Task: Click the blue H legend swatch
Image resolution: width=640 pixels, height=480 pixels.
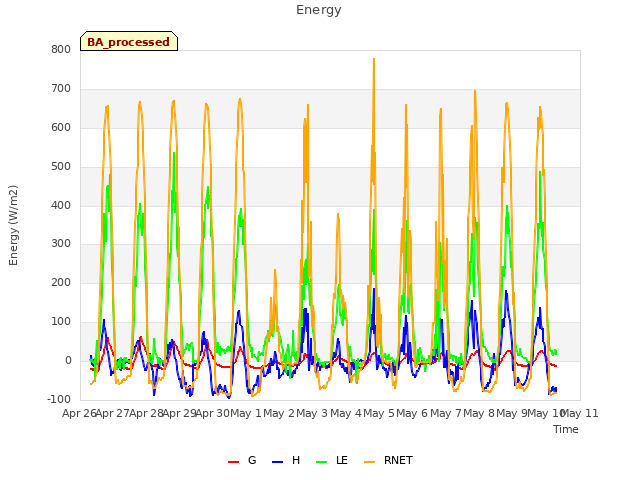Action: [277, 462]
